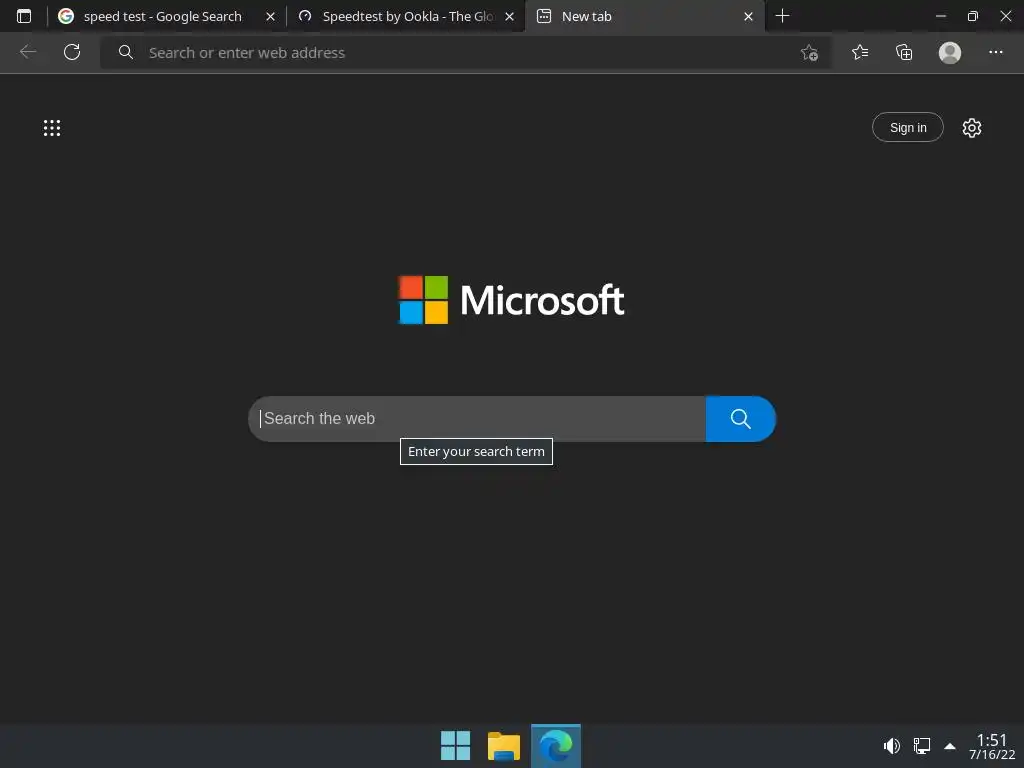
Task: Submit search with blue magnifier button
Action: point(741,419)
